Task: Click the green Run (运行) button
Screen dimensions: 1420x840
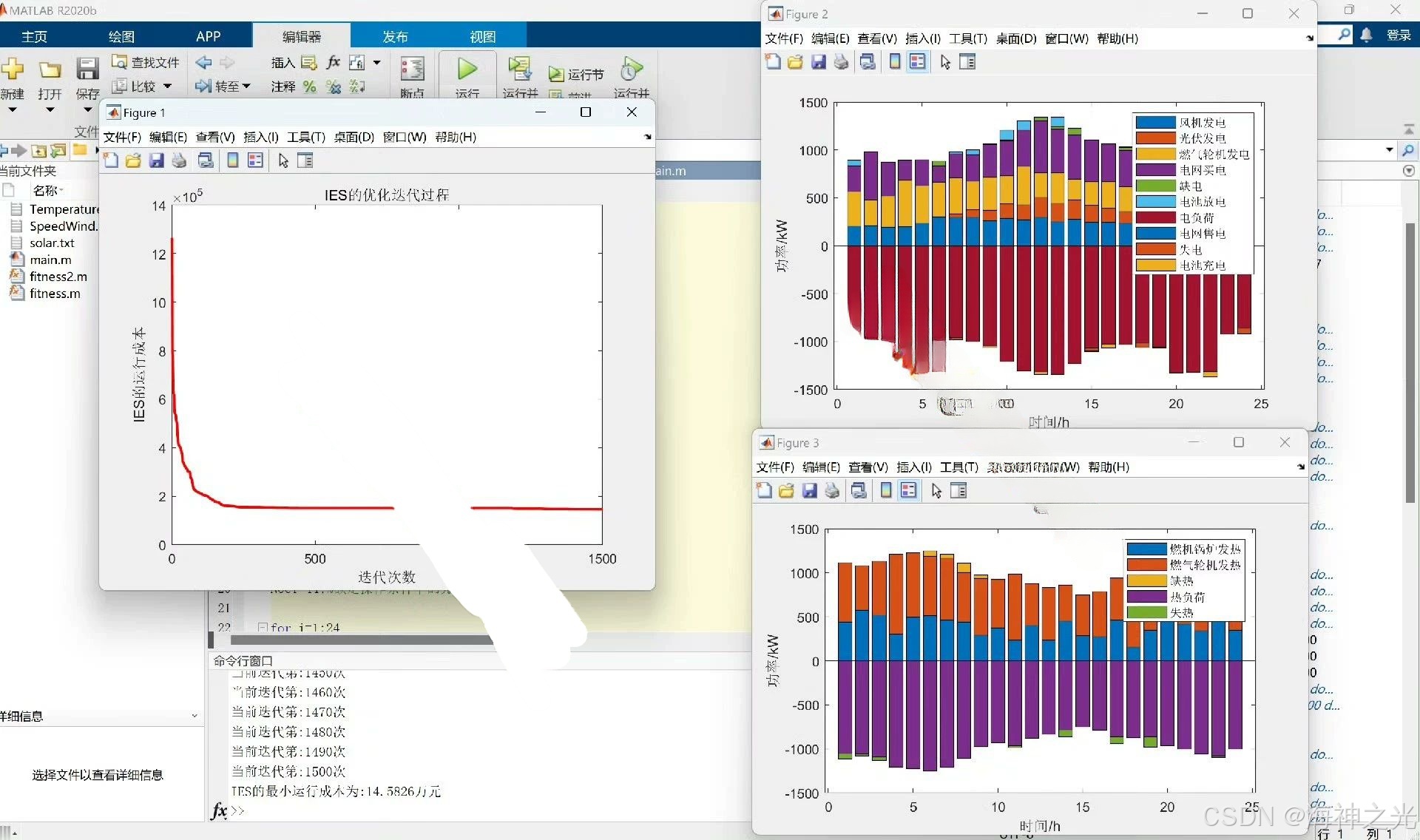Action: 467,70
